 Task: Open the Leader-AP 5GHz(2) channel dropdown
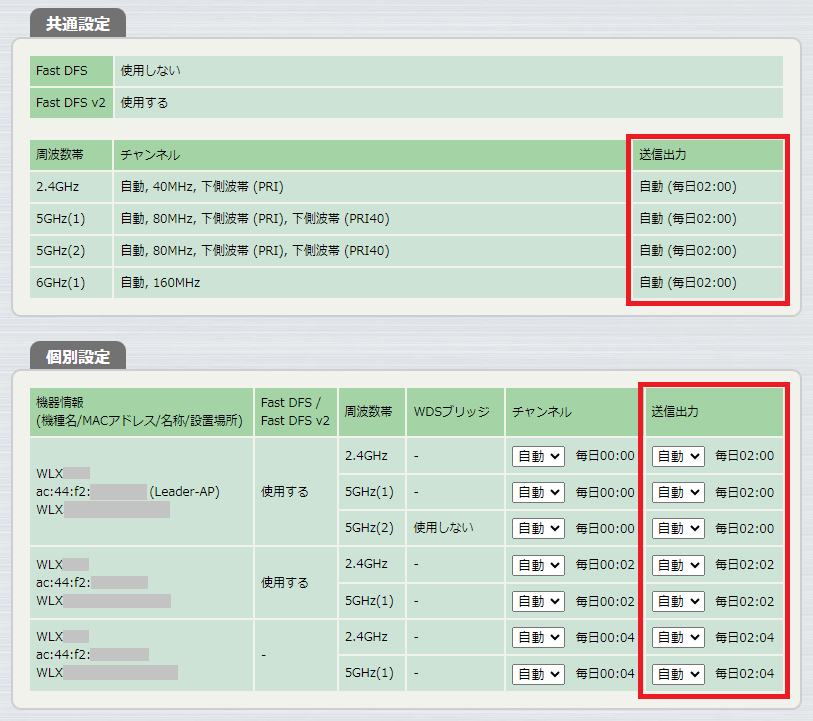[538, 528]
